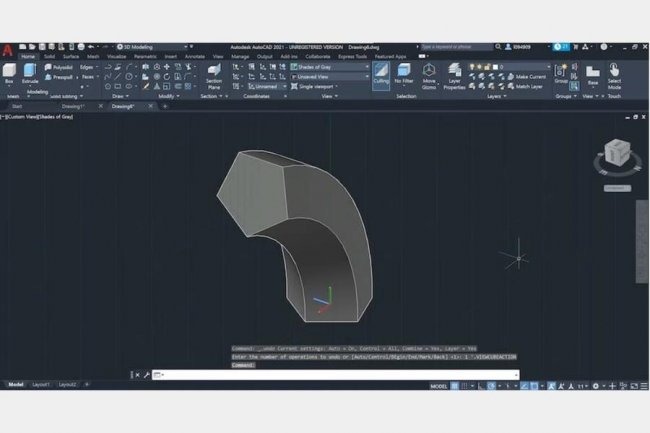This screenshot has width=650, height=433.
Task: Toggle the Culling selection option
Action: coord(381,75)
